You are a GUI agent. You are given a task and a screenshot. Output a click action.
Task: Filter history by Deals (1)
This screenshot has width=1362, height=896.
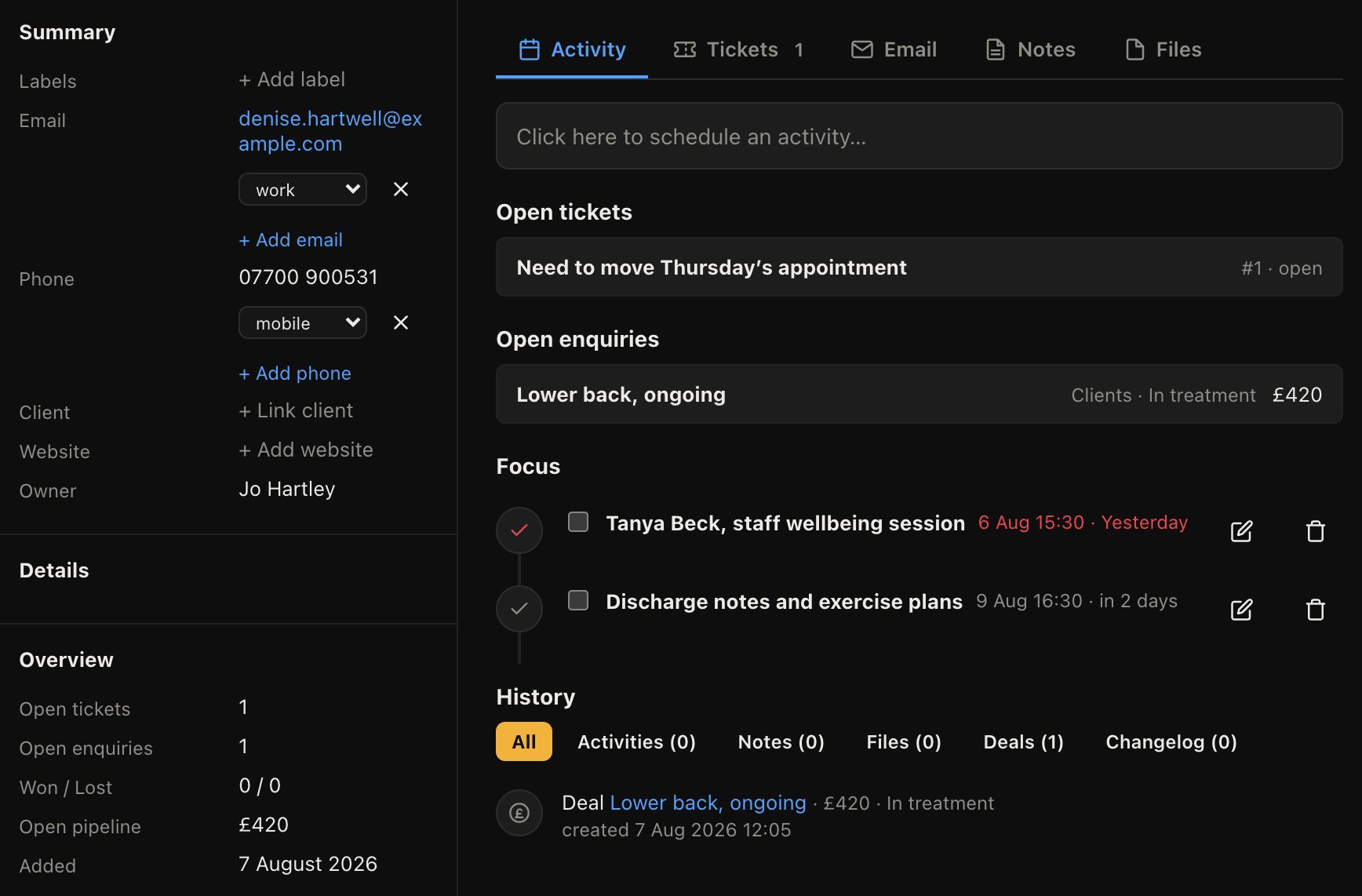pos(1023,741)
